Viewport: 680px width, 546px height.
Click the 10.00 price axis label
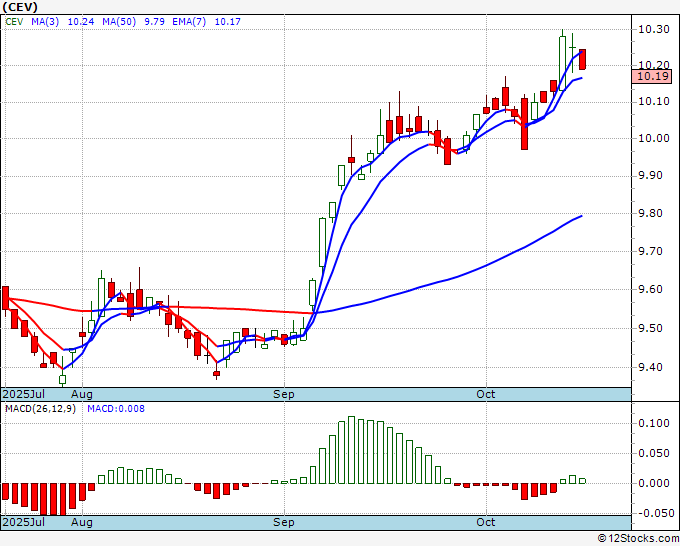pyautogui.click(x=653, y=138)
